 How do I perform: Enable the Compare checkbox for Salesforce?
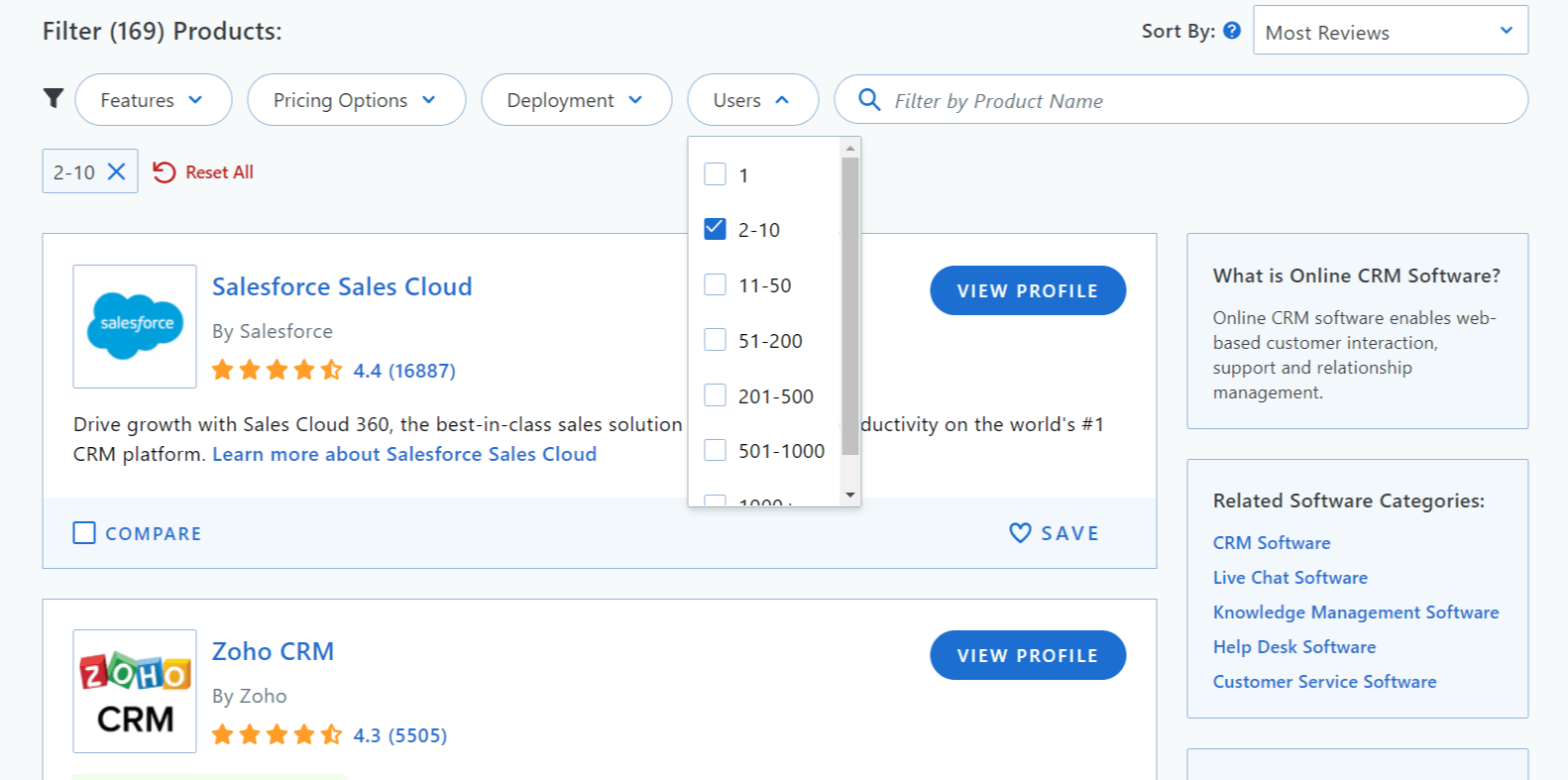point(84,533)
